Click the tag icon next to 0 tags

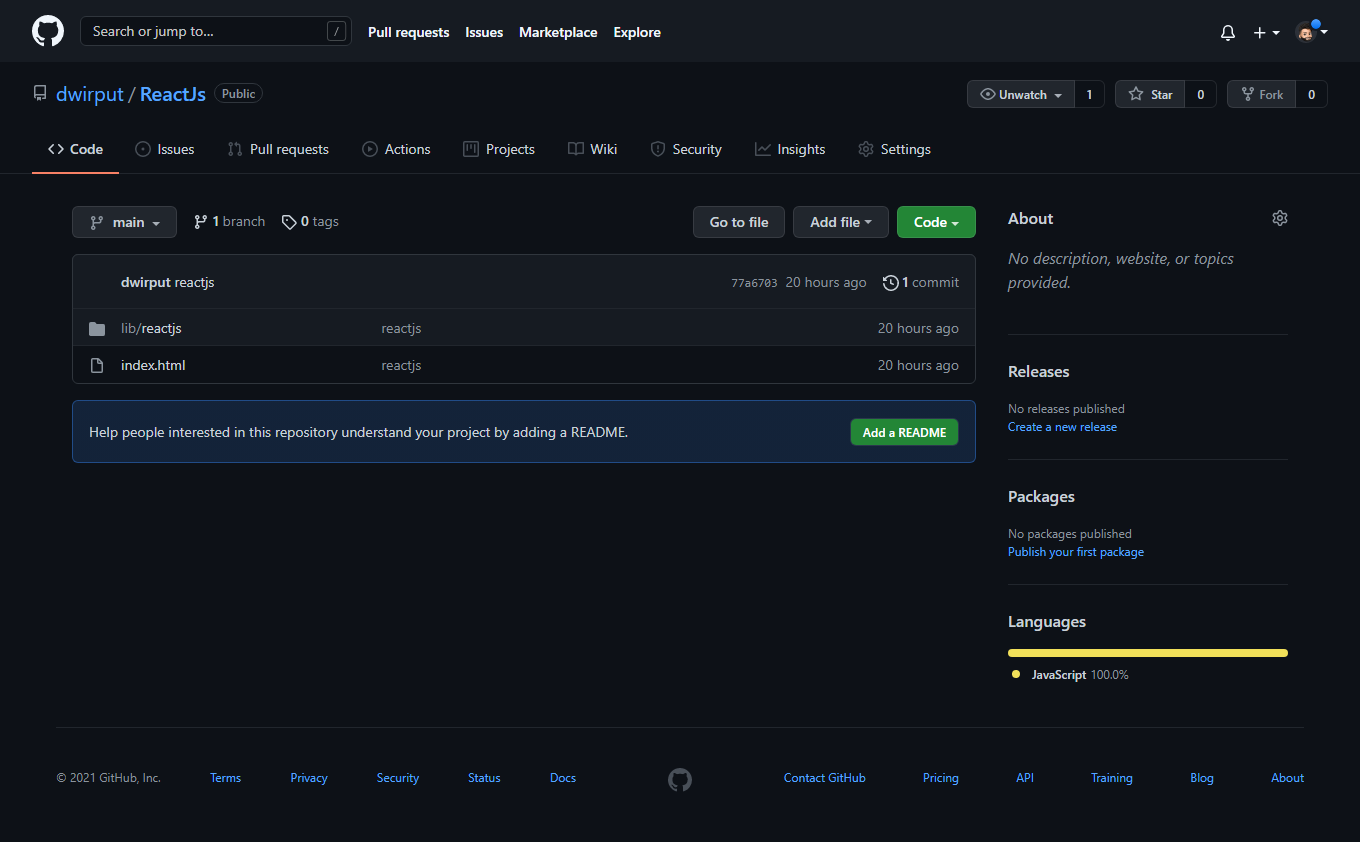tap(289, 222)
